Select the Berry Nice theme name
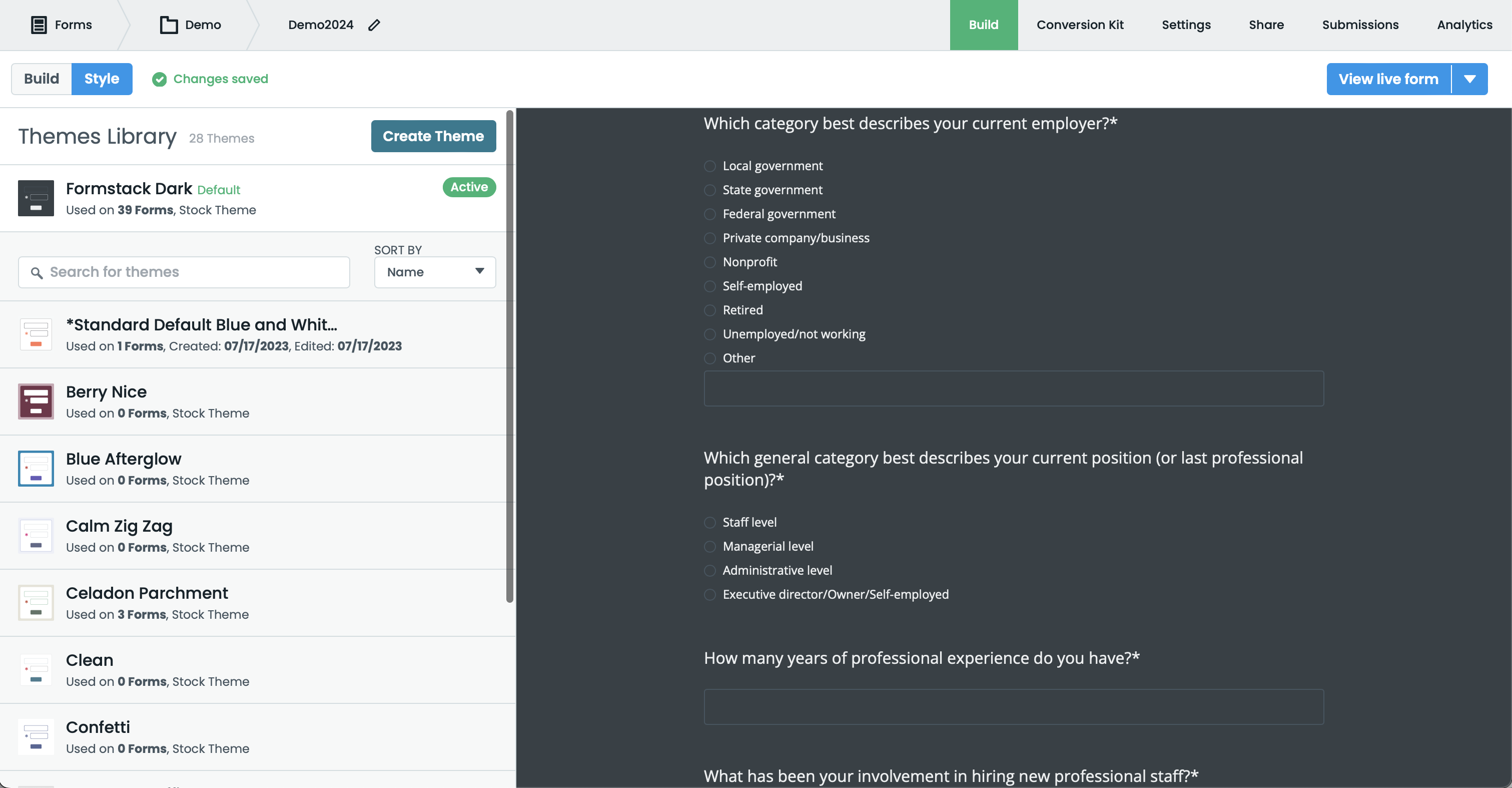The height and width of the screenshot is (788, 1512). [106, 391]
